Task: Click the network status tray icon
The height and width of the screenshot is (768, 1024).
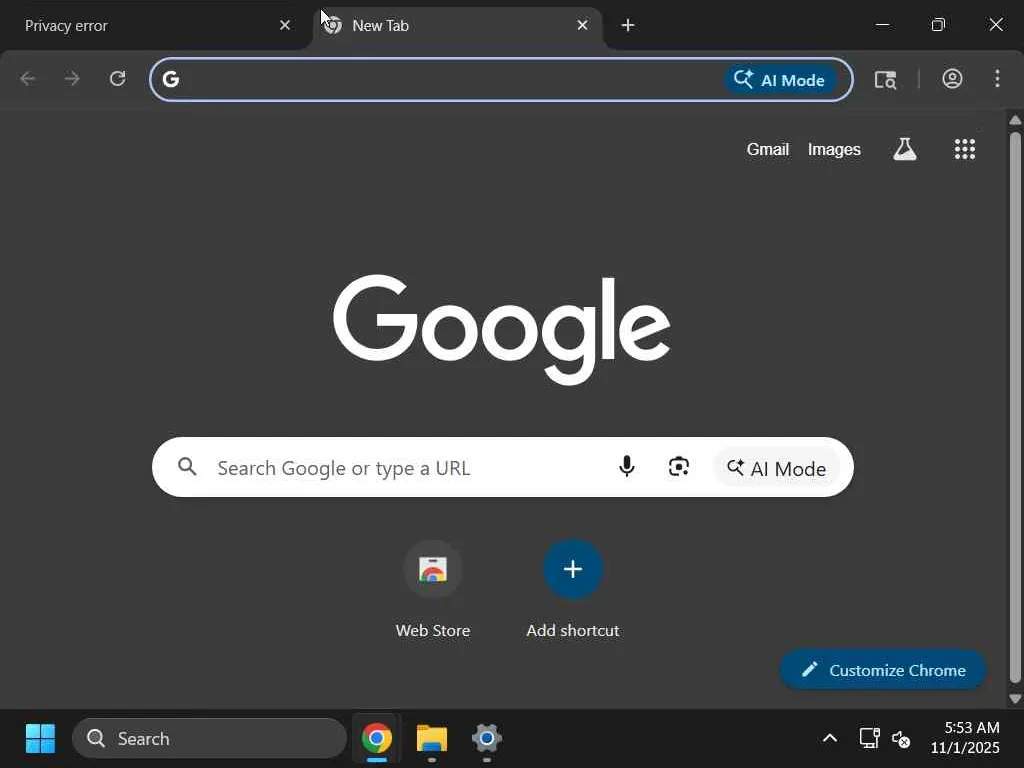Action: [869, 739]
